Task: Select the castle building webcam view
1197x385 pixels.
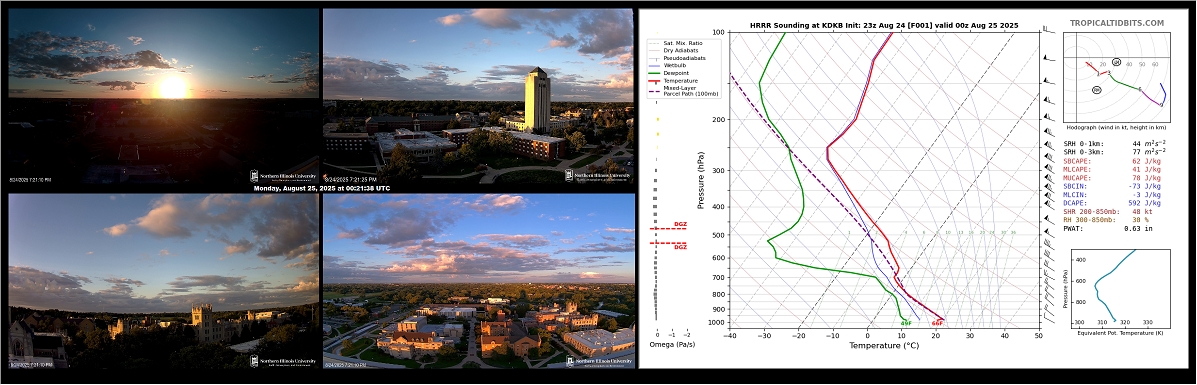Action: click(163, 281)
